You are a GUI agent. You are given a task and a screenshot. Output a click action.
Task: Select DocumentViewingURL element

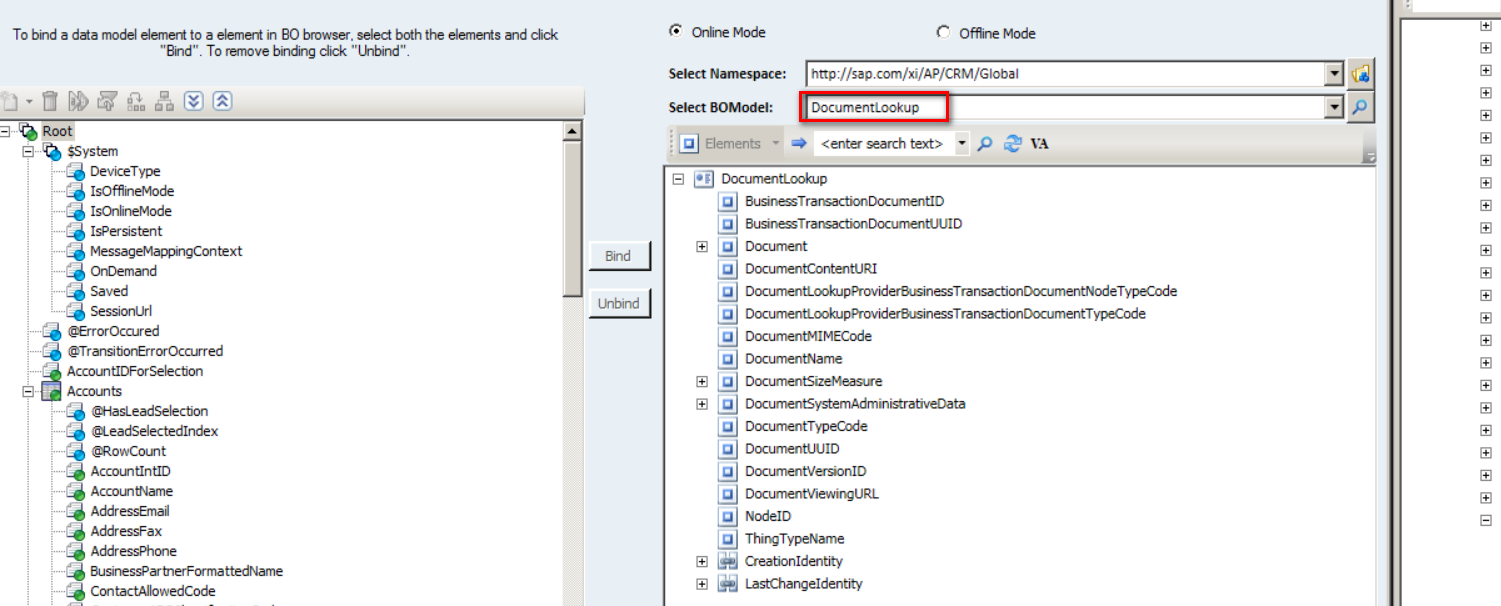(x=812, y=494)
